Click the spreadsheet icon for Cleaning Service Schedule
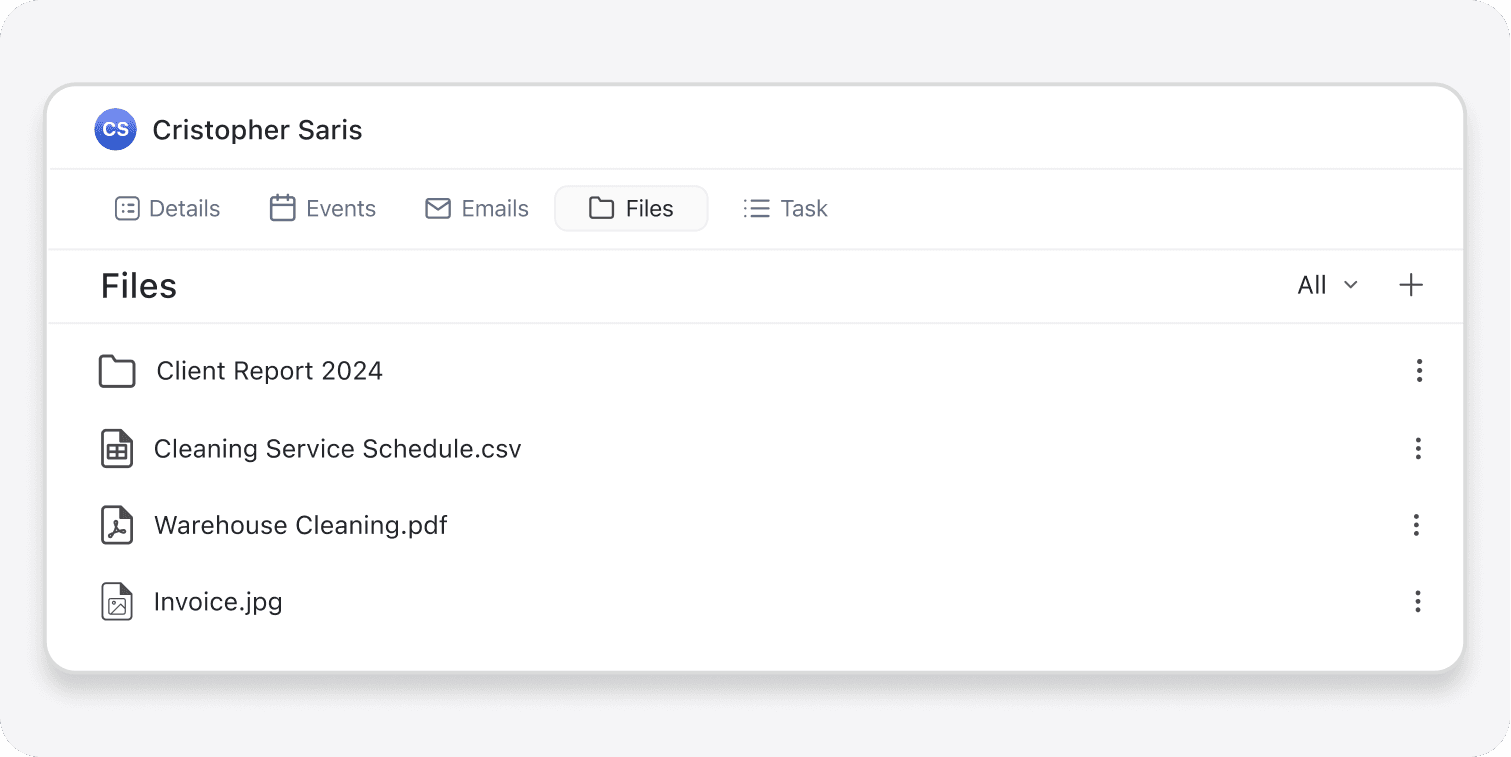The image size is (1511, 757). click(117, 449)
